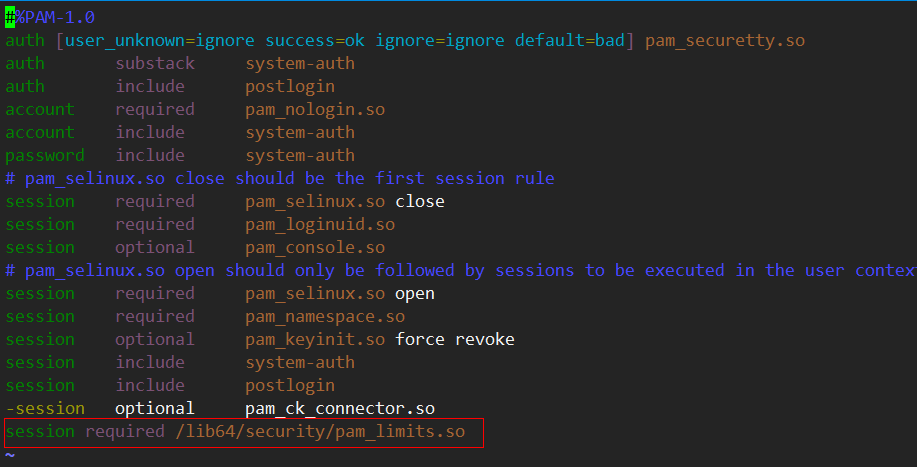Click the green cursor block at #%PAM-1.0

pyautogui.click(x=10, y=18)
